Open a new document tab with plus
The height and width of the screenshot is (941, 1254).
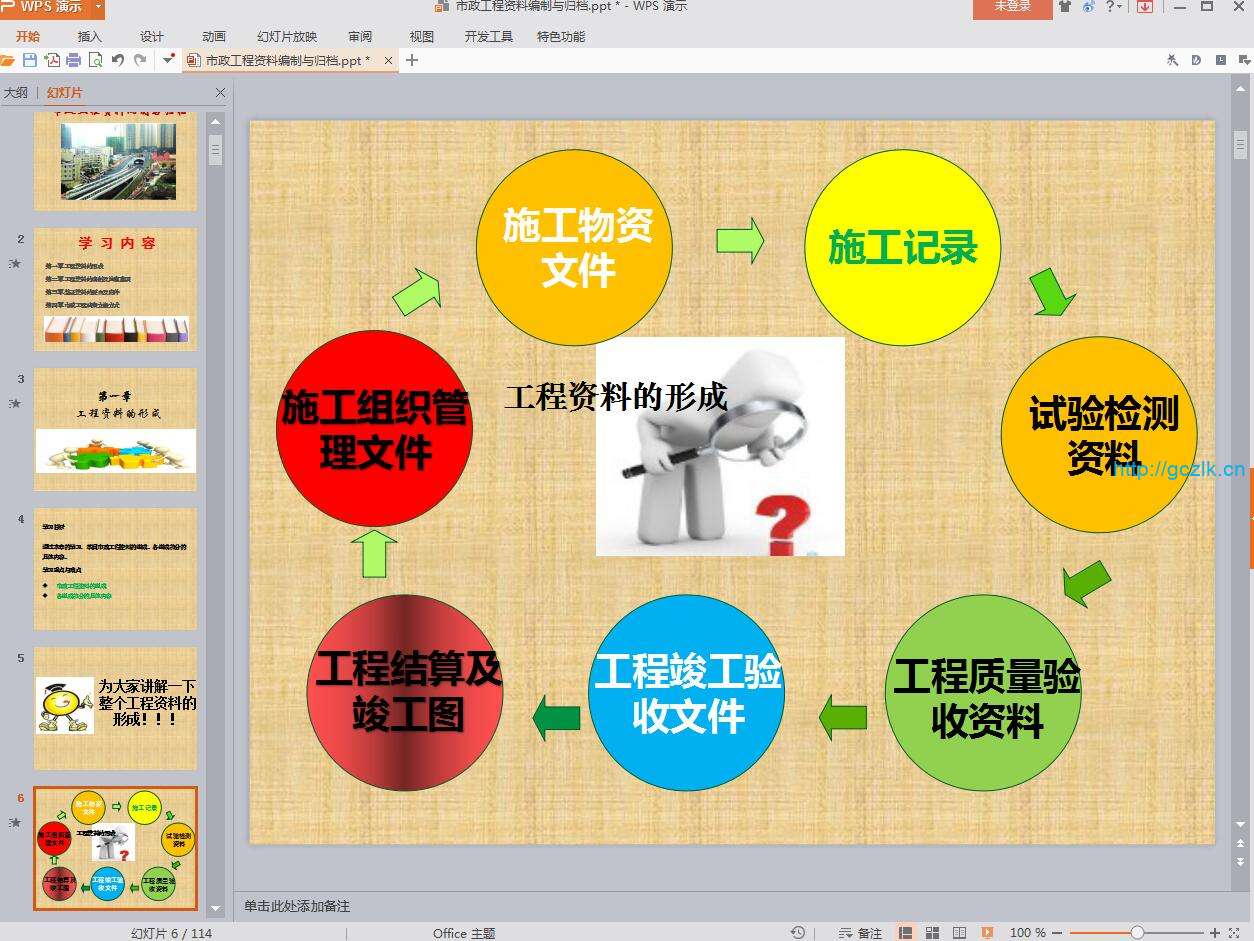(x=411, y=60)
